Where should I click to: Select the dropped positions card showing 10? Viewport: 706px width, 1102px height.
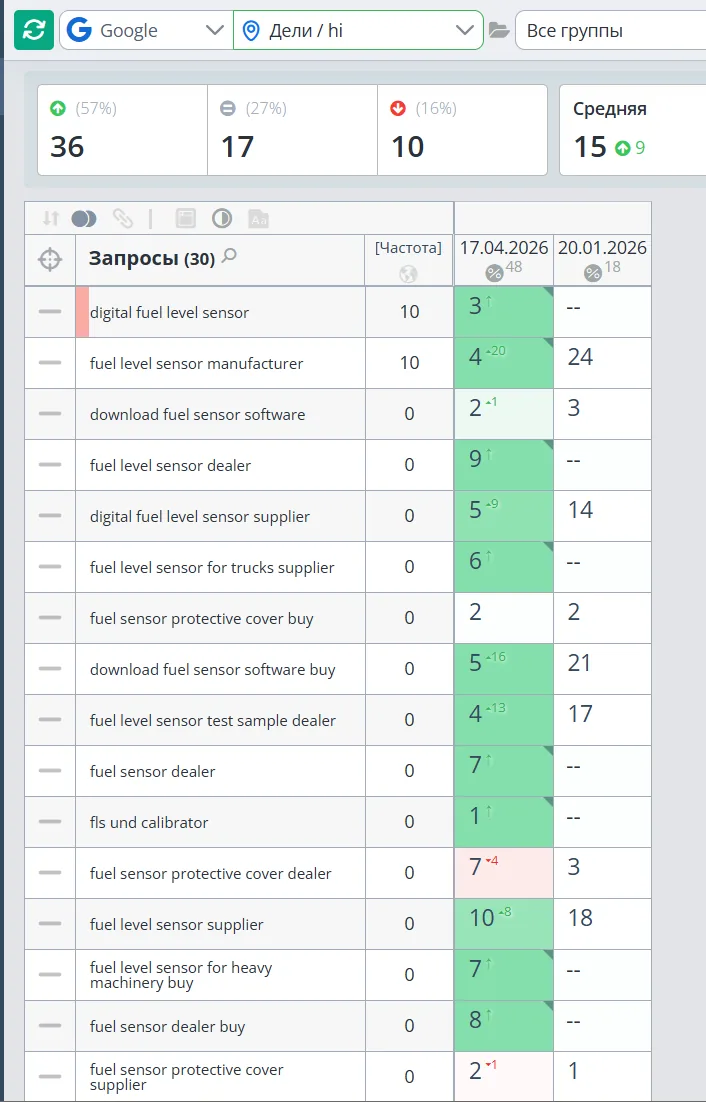(462, 130)
